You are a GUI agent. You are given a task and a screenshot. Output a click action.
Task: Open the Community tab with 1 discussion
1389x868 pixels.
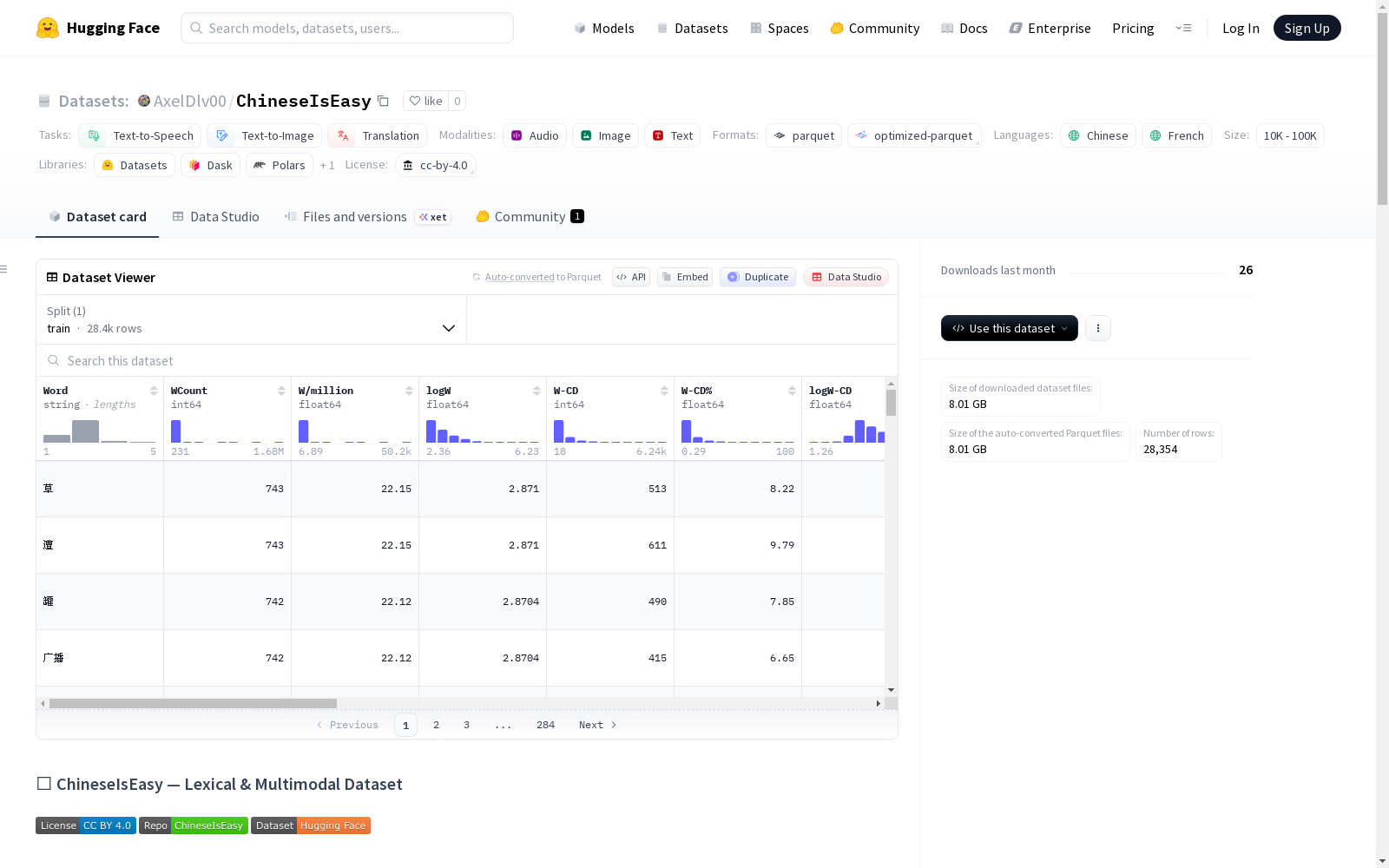tap(530, 217)
